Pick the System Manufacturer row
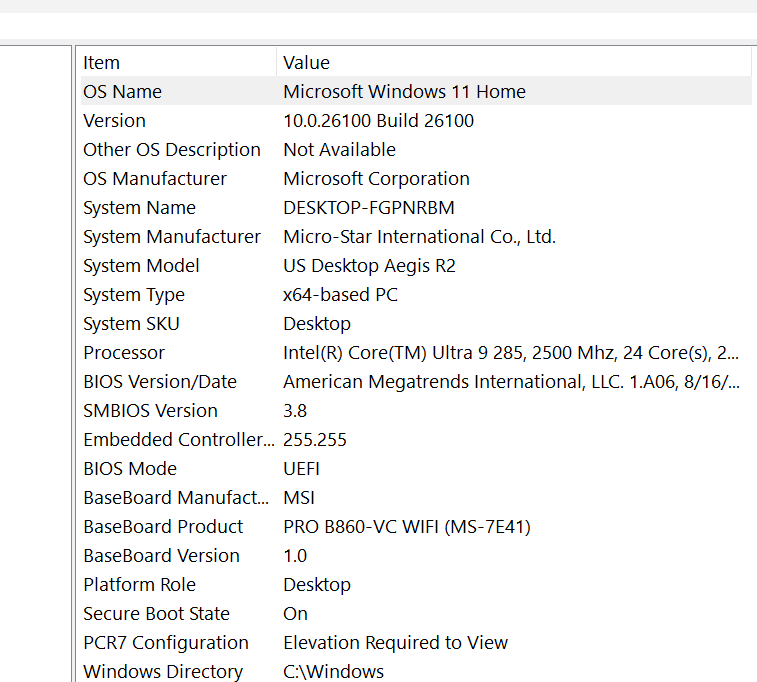The image size is (757, 682). (x=171, y=237)
